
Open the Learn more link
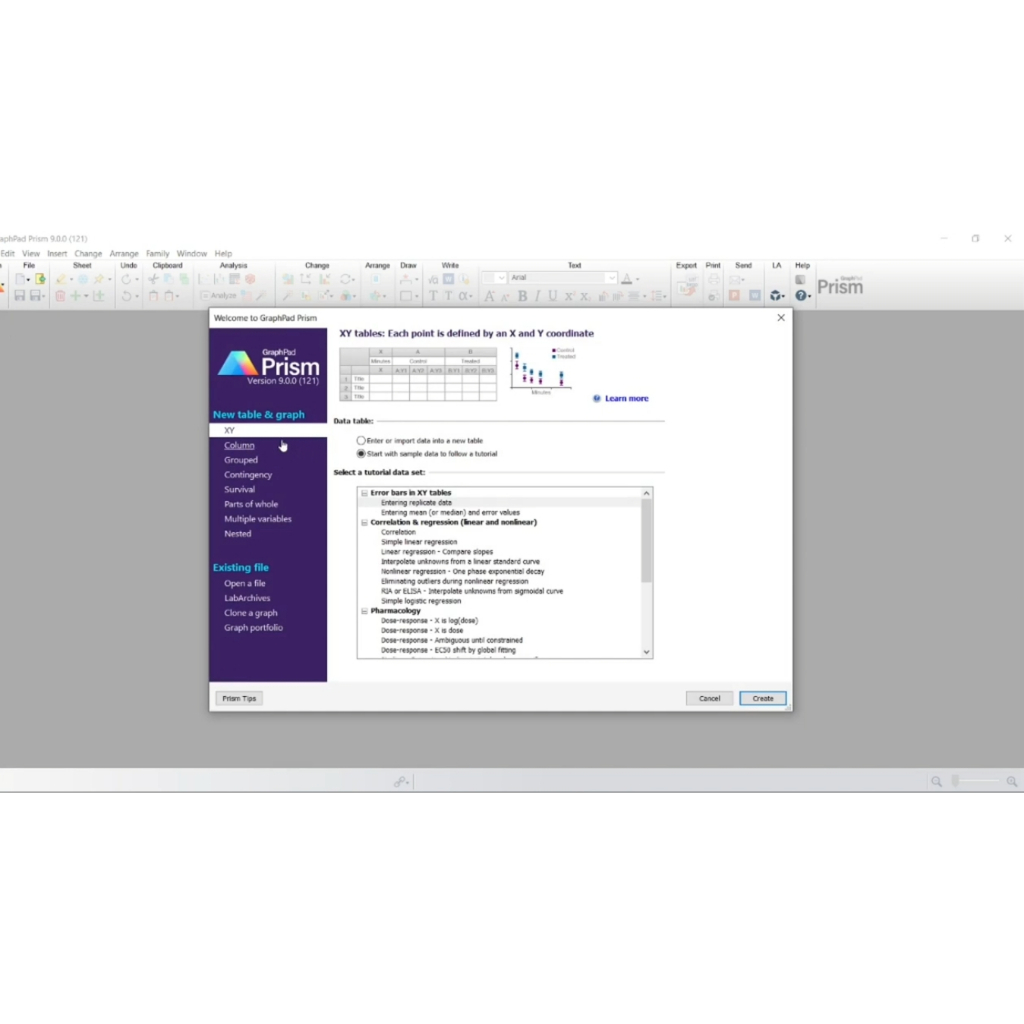pyautogui.click(x=626, y=398)
